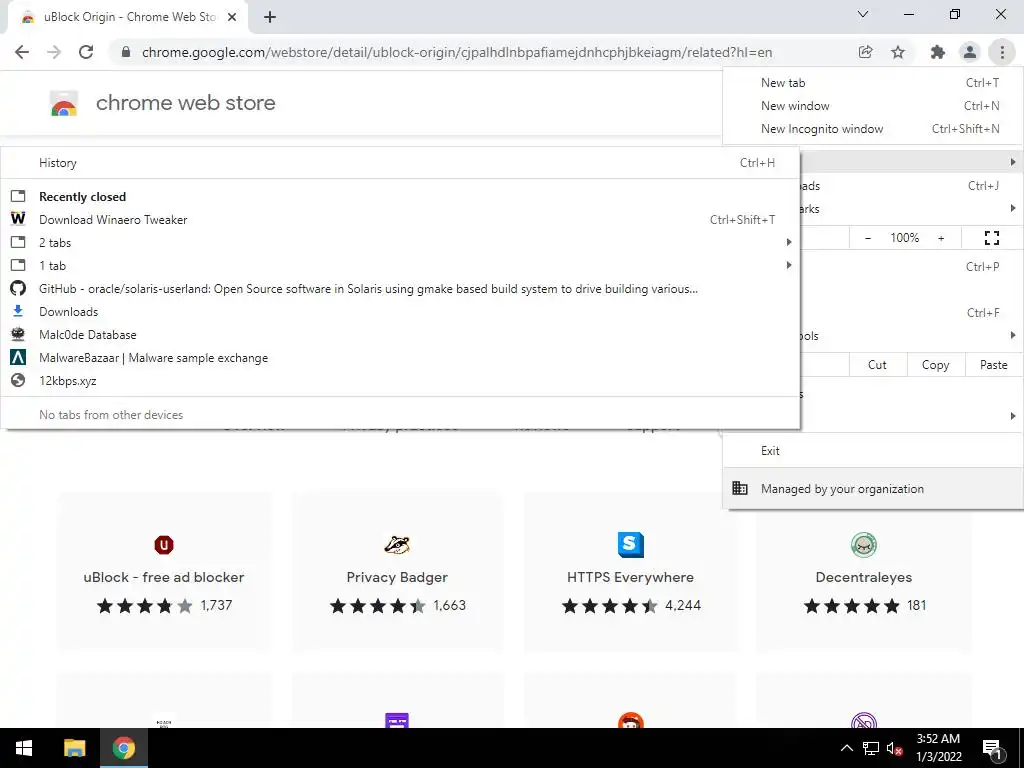Screen dimensions: 1024x768
Task: Click the MalwareBazaar icon
Action: coord(18,357)
